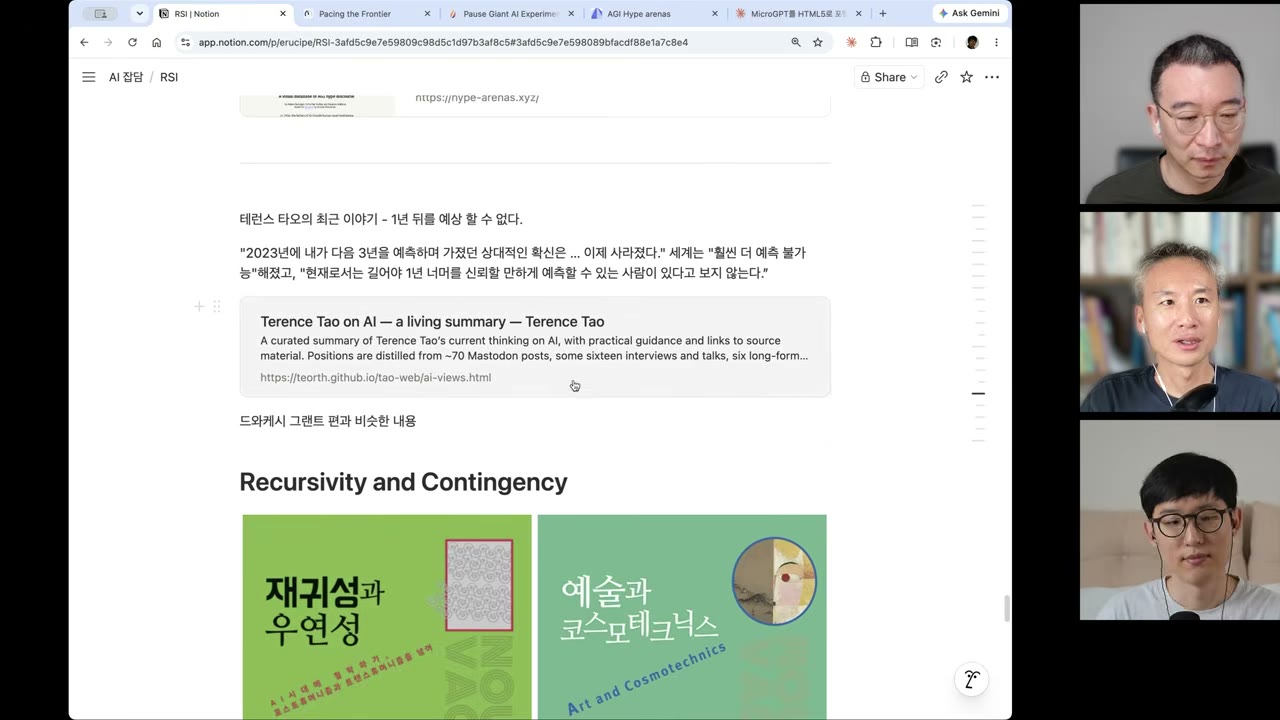
Task: Grab the six-dot block drag handle
Action: (216, 306)
